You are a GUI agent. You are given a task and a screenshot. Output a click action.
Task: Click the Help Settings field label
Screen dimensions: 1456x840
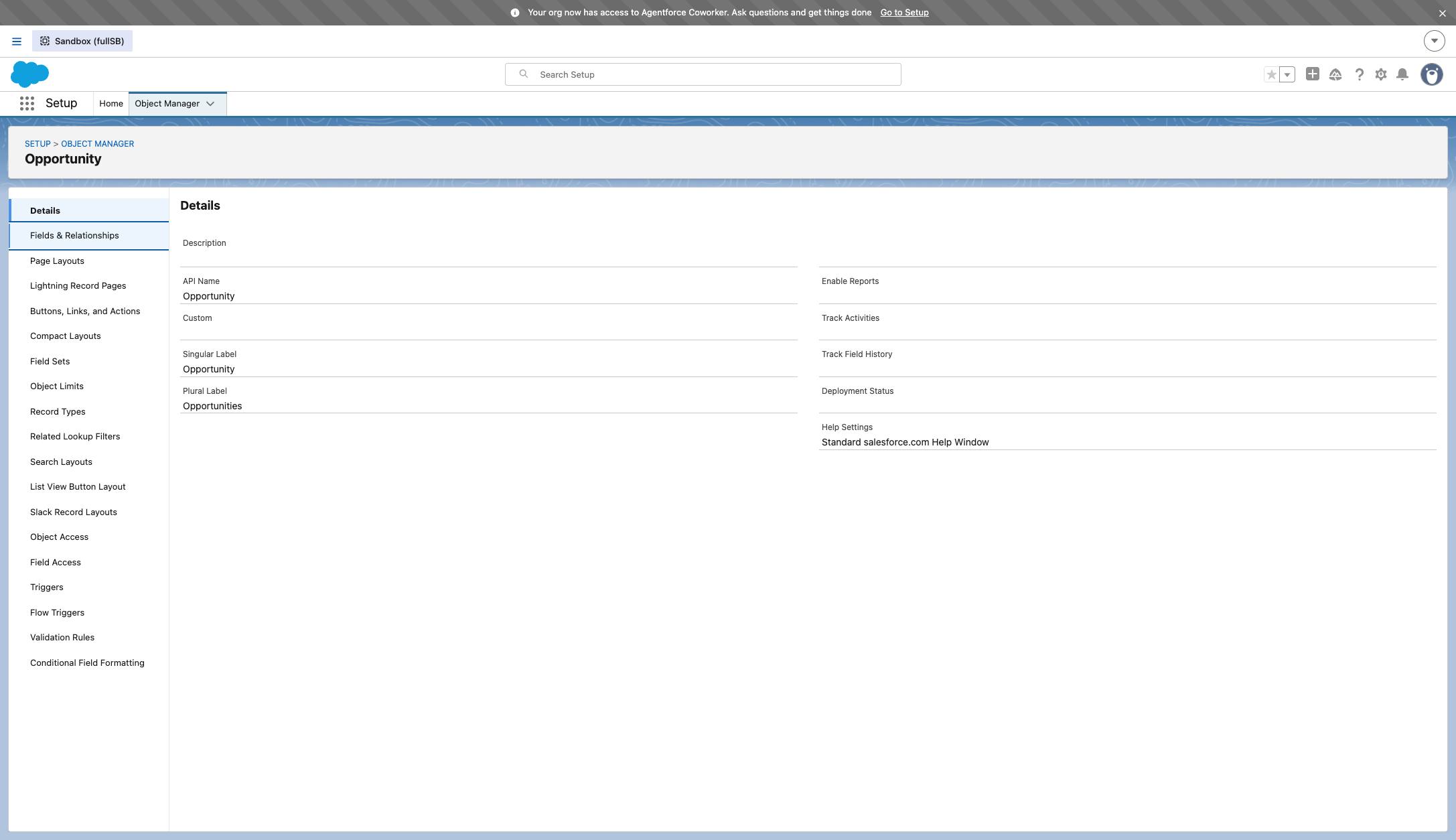(847, 427)
